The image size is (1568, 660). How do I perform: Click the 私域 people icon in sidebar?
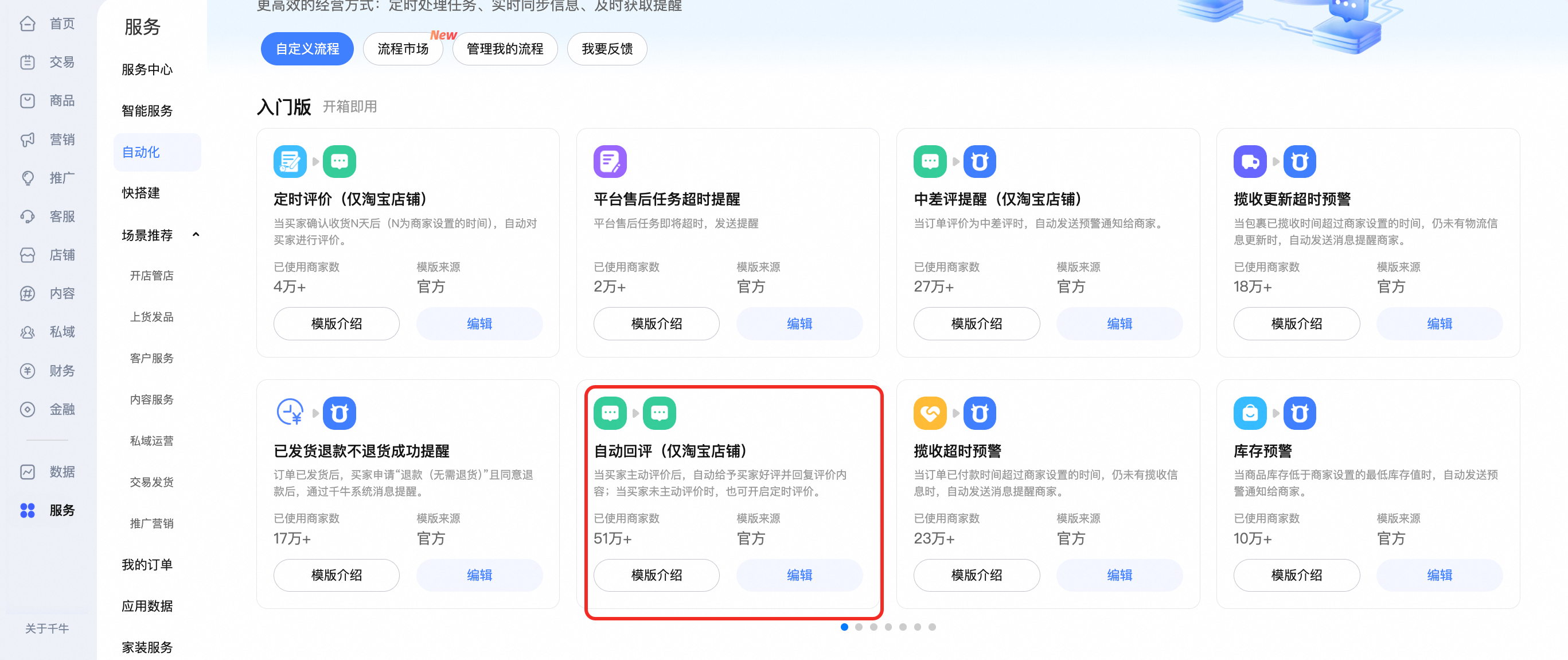tap(28, 332)
